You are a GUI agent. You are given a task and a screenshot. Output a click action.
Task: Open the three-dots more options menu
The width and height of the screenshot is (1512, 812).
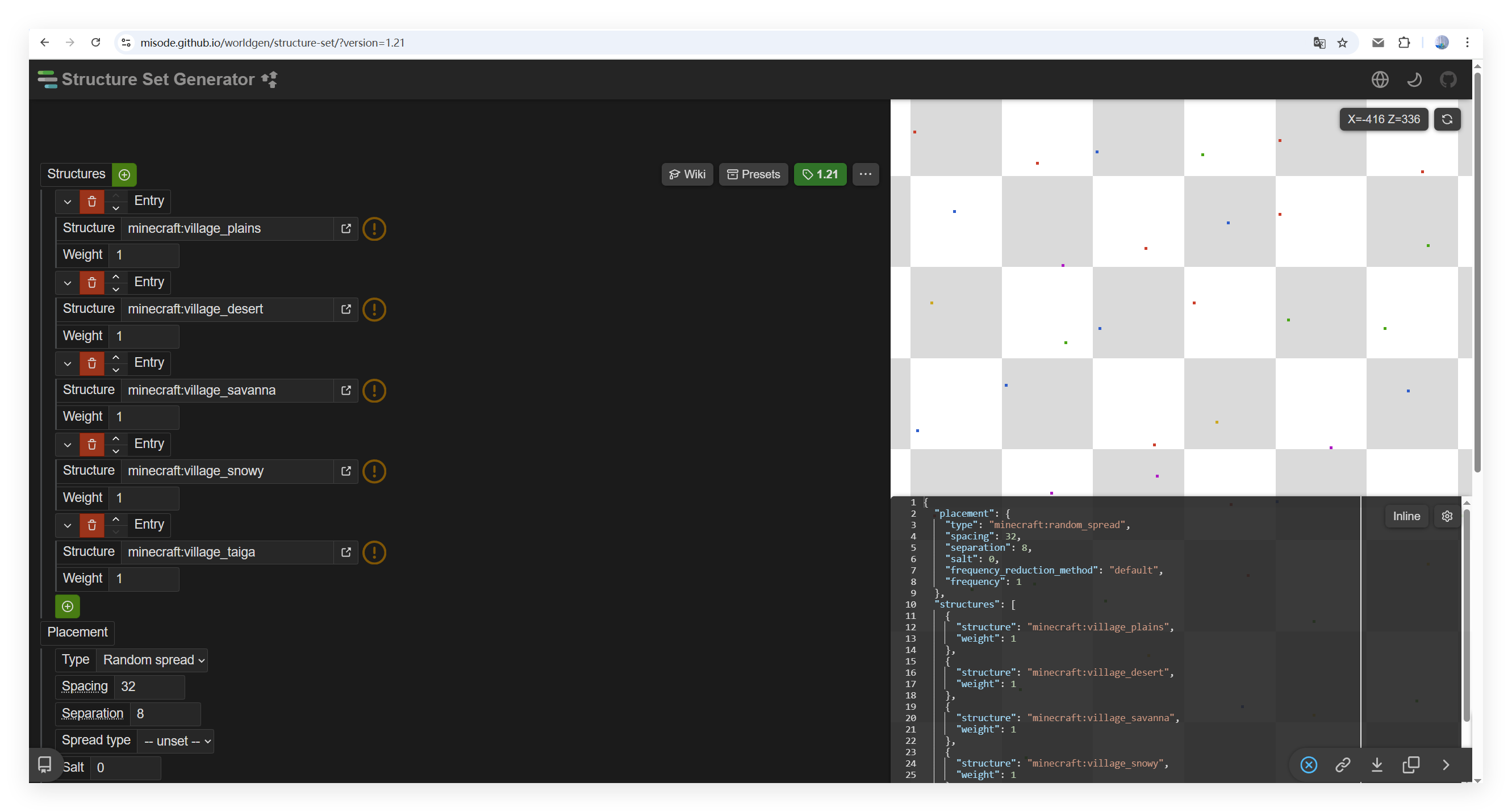pyautogui.click(x=865, y=174)
